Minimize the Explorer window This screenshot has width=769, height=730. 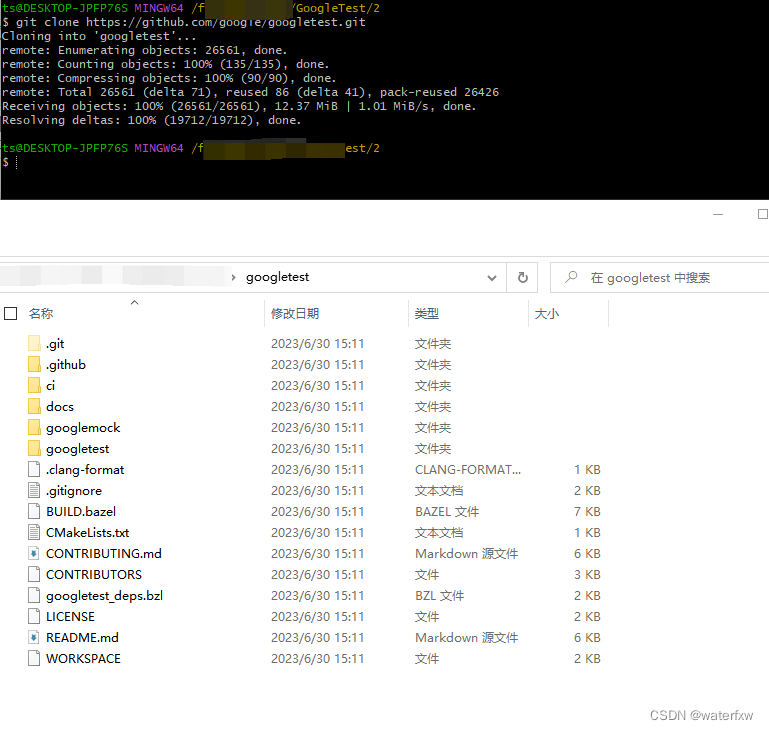coord(718,214)
